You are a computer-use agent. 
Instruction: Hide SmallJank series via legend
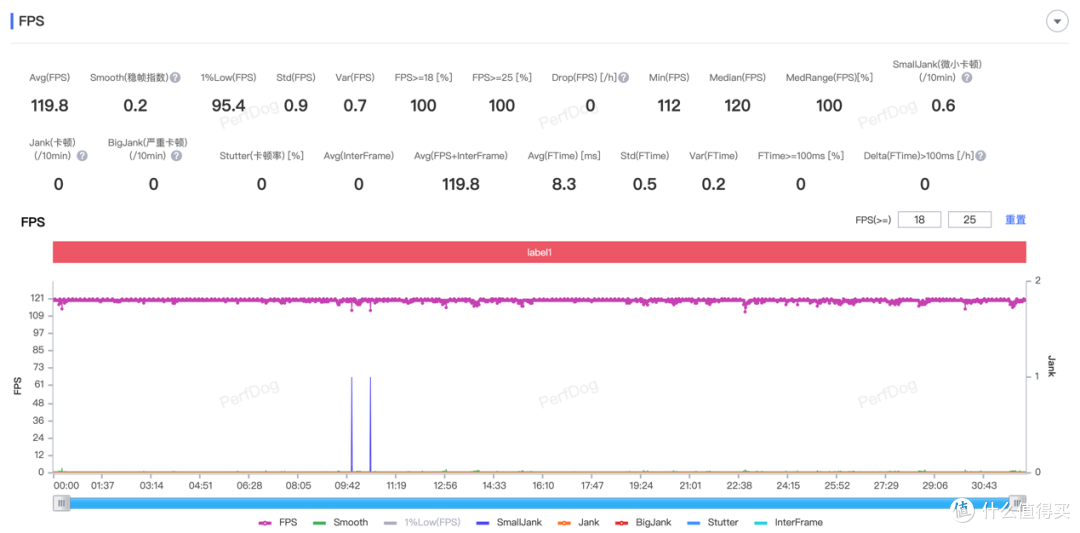(509, 522)
